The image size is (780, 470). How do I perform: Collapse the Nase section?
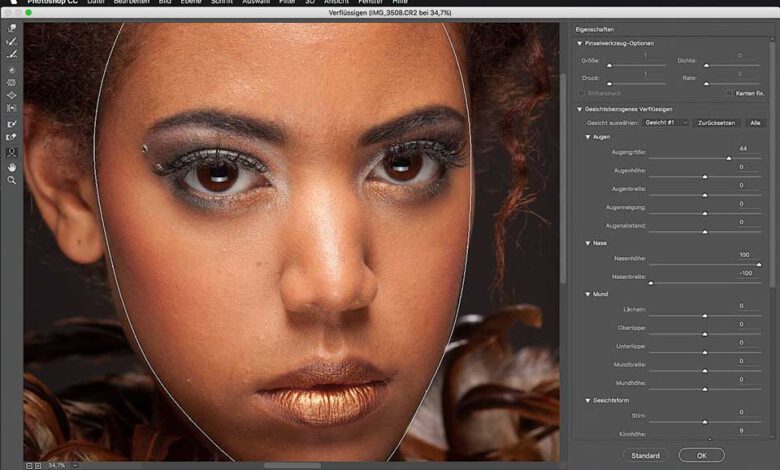pyautogui.click(x=588, y=243)
